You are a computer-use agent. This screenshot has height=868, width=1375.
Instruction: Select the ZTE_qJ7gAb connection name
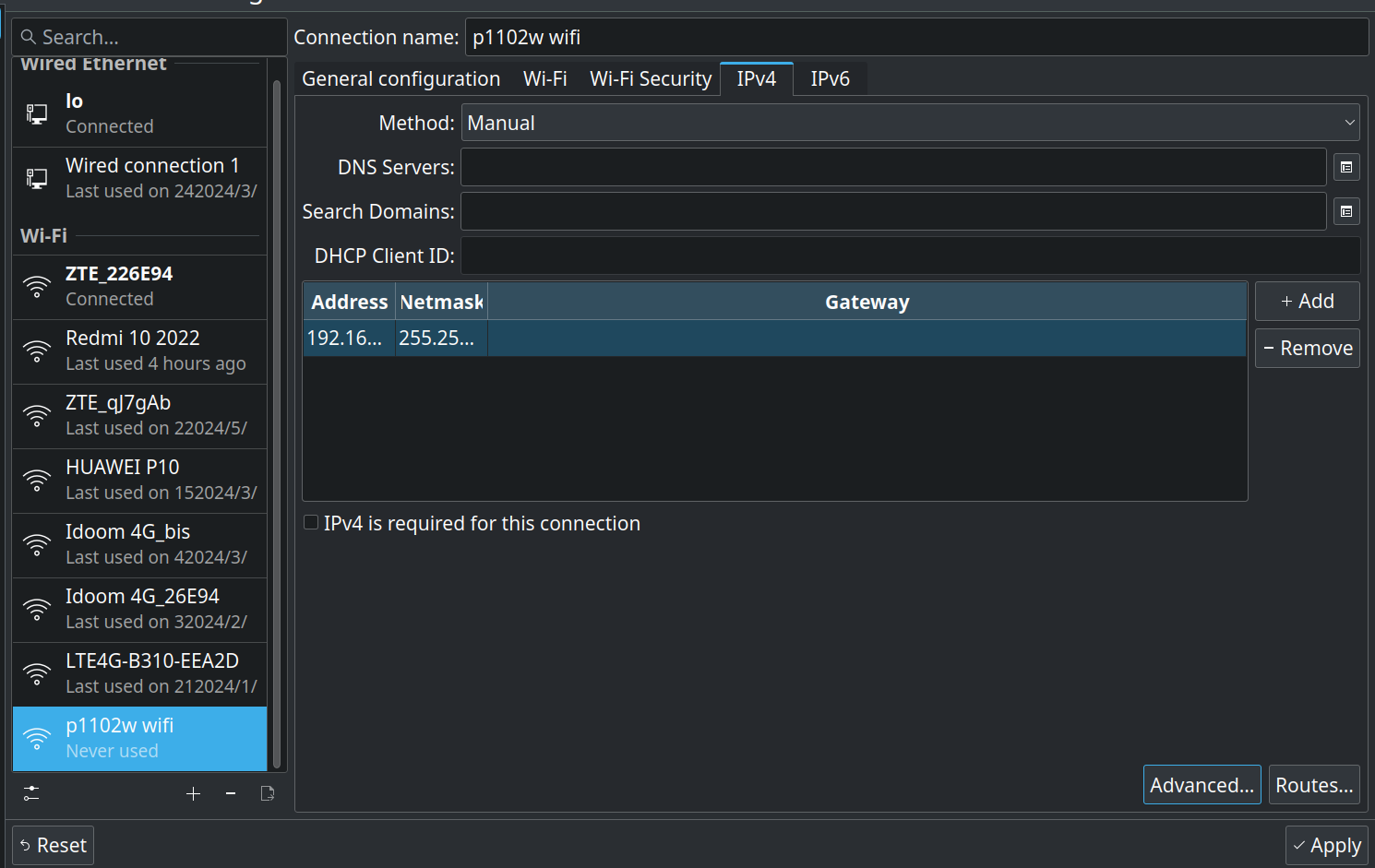pyautogui.click(x=118, y=402)
